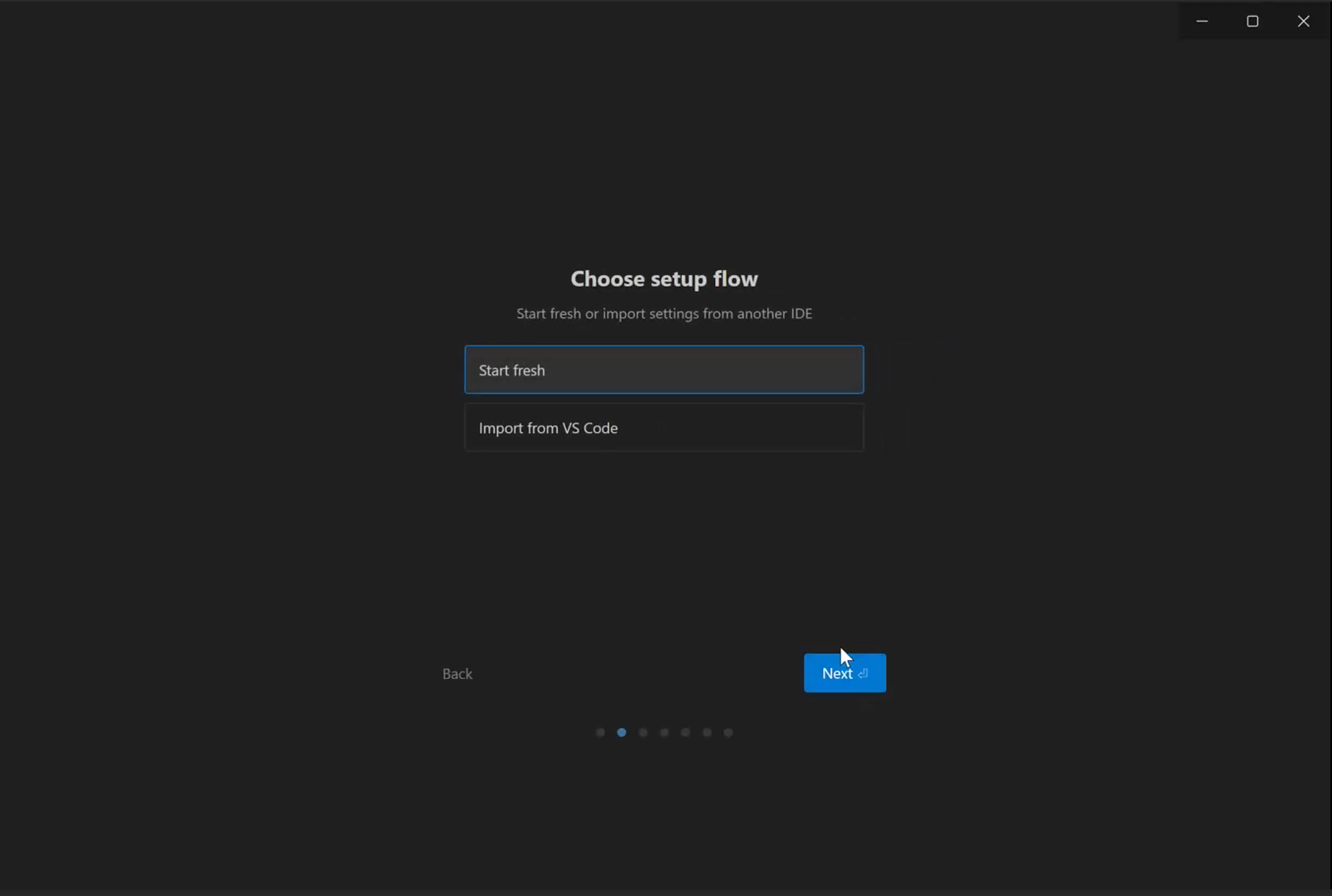Click the sixth pagination dot

tap(707, 732)
